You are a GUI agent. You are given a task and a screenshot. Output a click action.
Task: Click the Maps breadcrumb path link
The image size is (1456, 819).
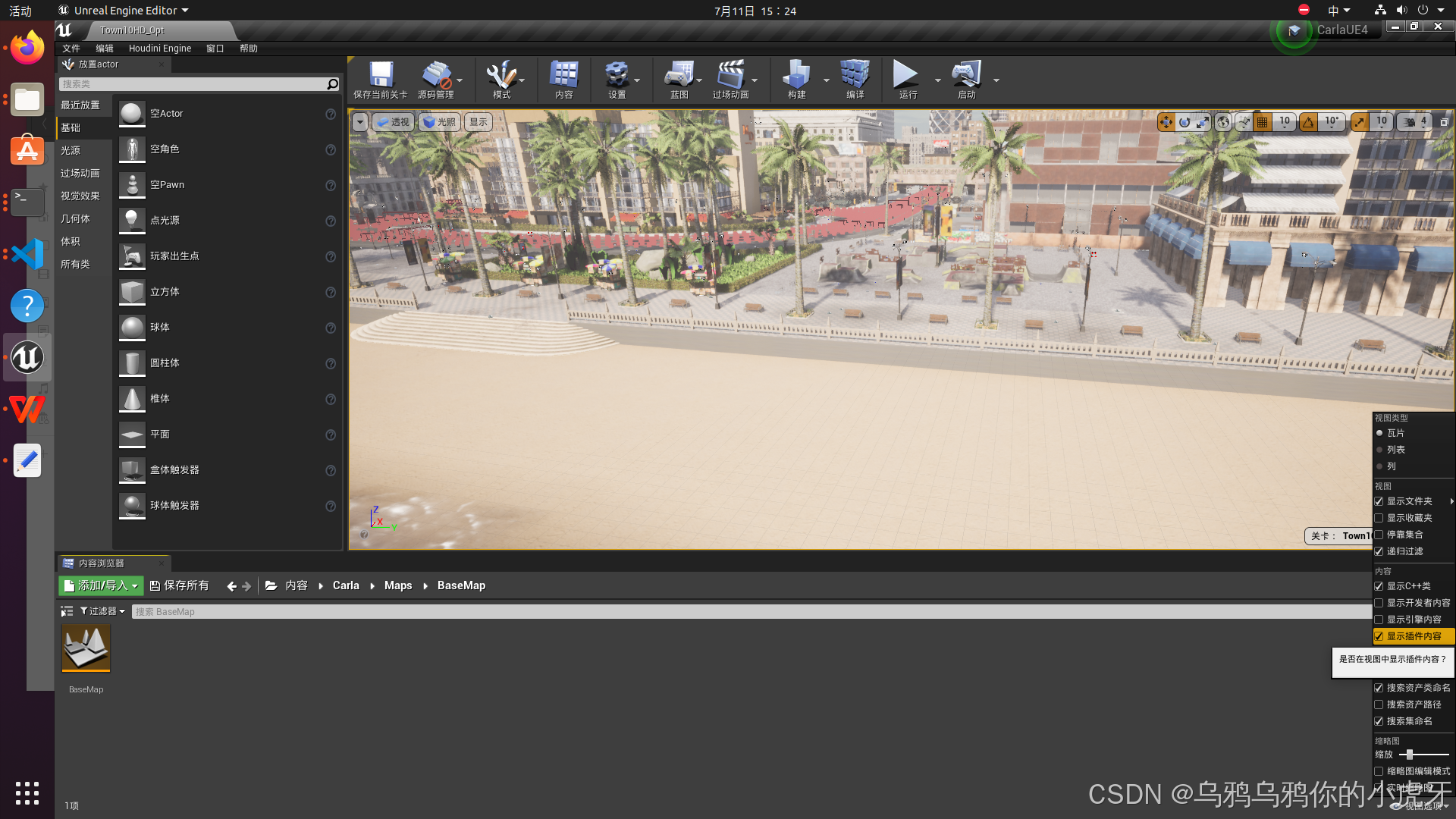(x=397, y=585)
